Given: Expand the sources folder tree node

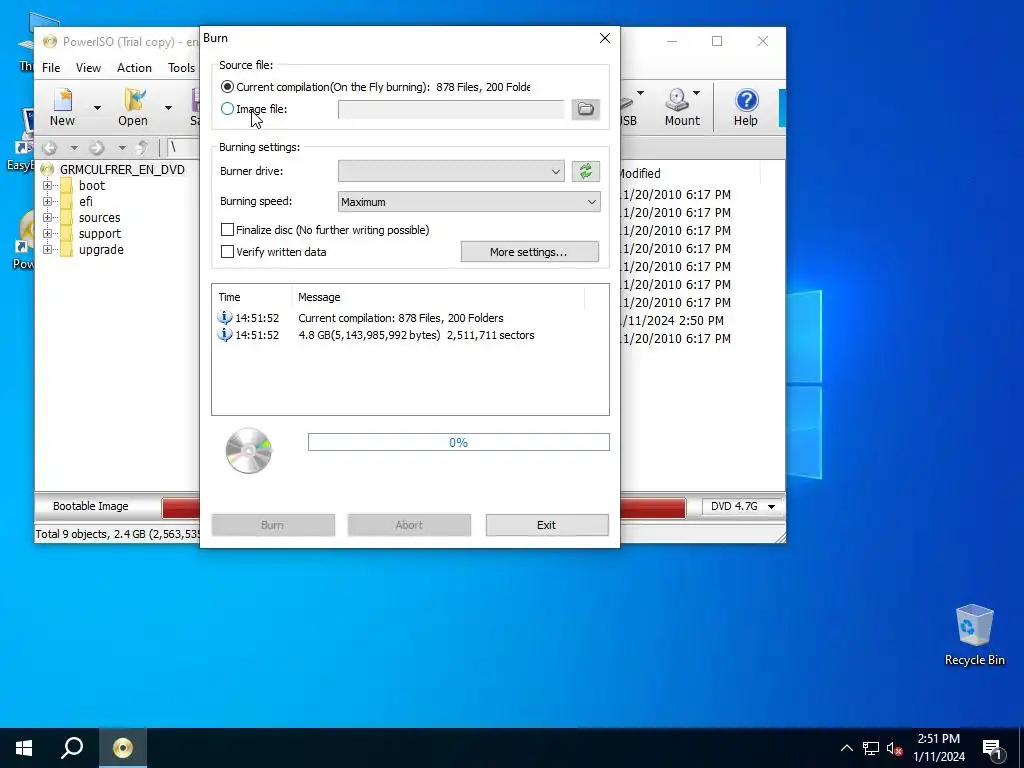Looking at the screenshot, I should [47, 217].
